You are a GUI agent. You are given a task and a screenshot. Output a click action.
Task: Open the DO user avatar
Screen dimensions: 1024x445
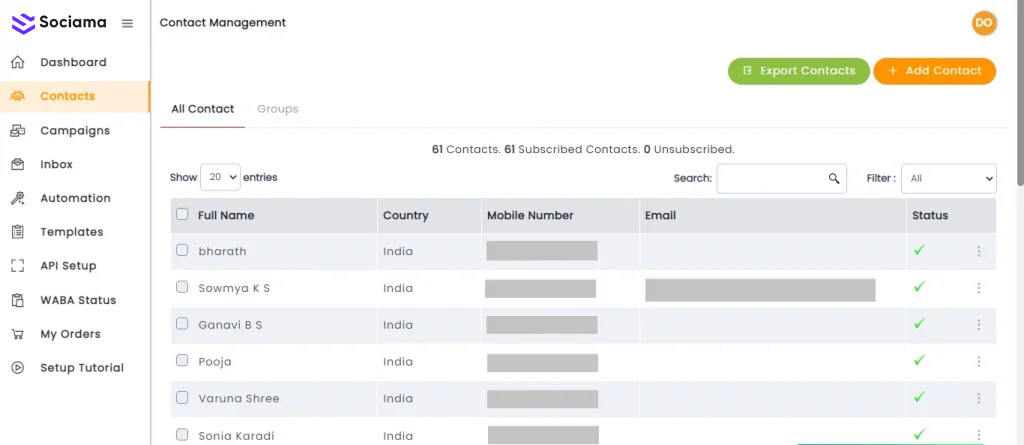[x=983, y=23]
